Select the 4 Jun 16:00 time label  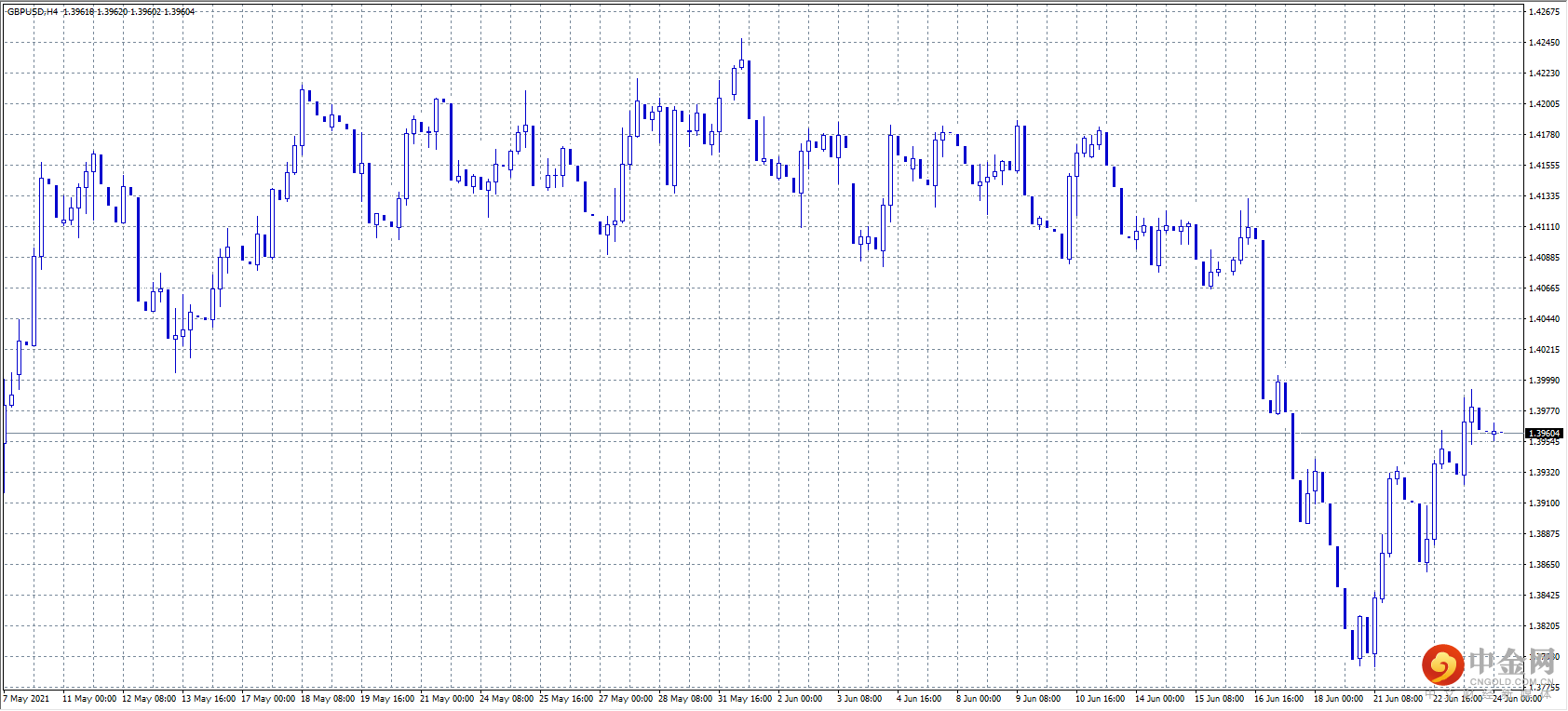[x=919, y=699]
